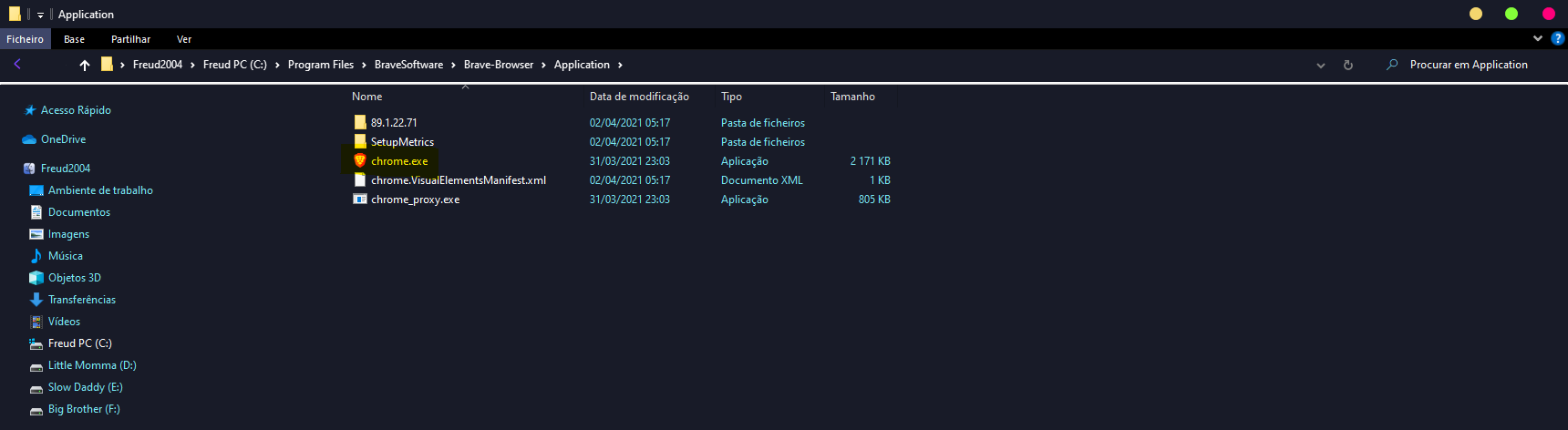Click the folder icon in address bar
Image resolution: width=1568 pixels, height=430 pixels.
[107, 64]
